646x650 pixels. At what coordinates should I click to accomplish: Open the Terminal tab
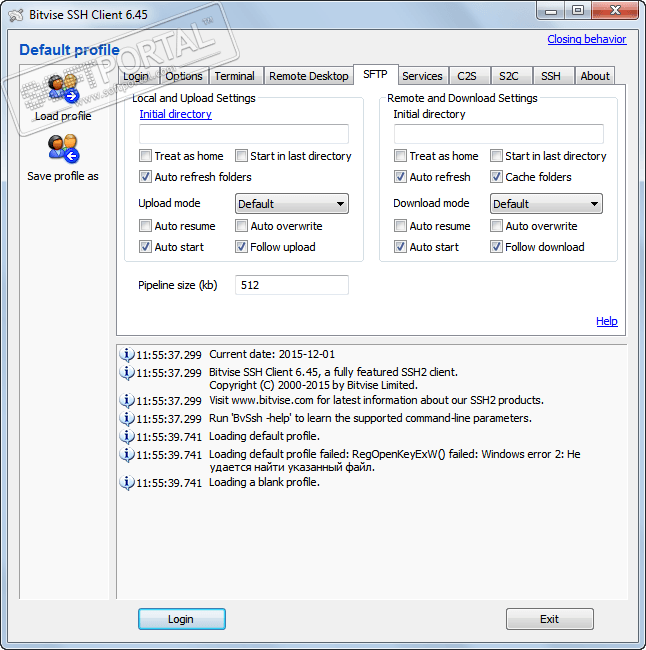[x=235, y=76]
